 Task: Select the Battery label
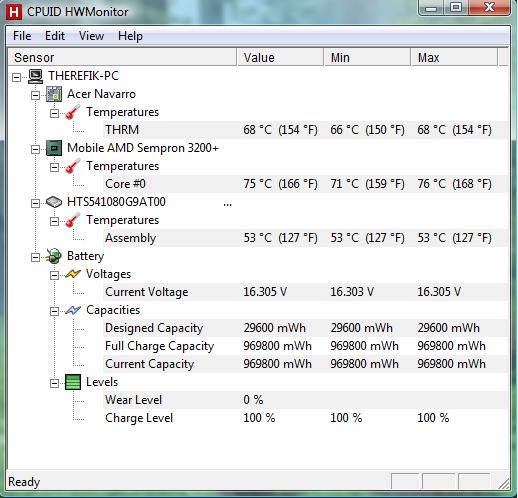pos(85,256)
